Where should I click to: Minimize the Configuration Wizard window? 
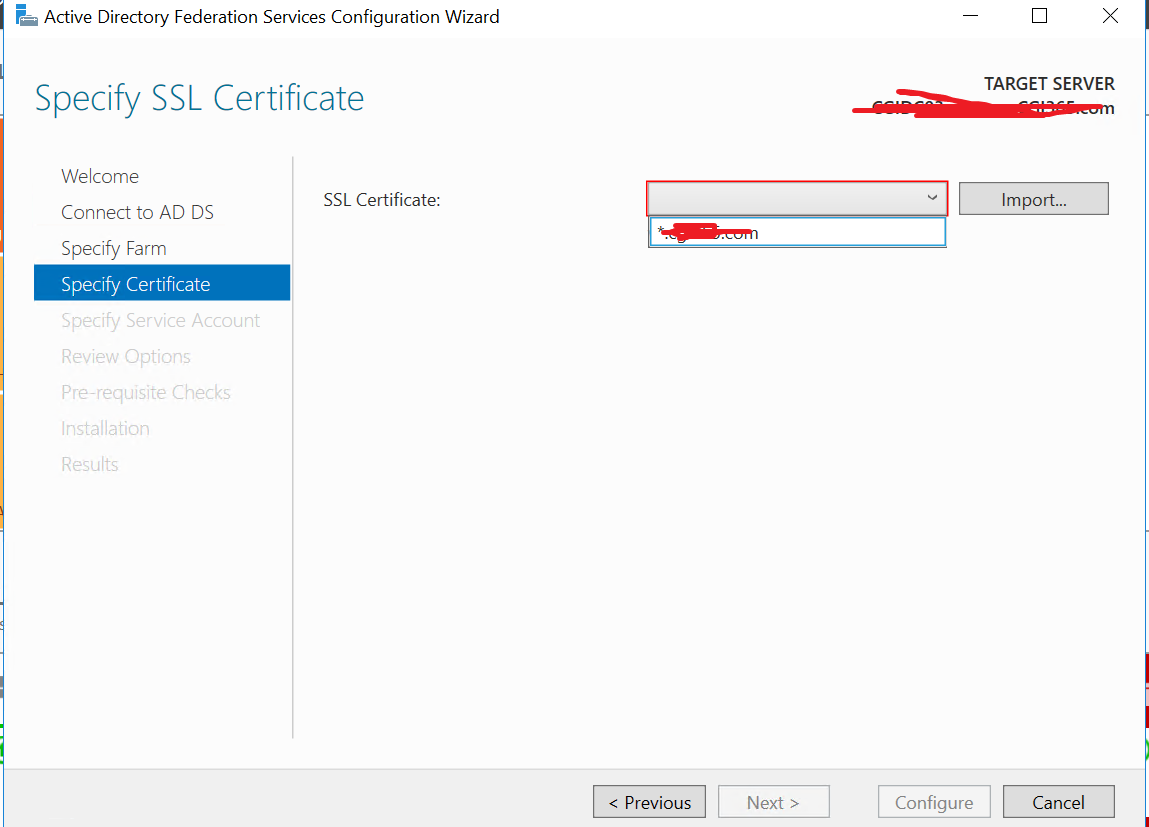(969, 16)
